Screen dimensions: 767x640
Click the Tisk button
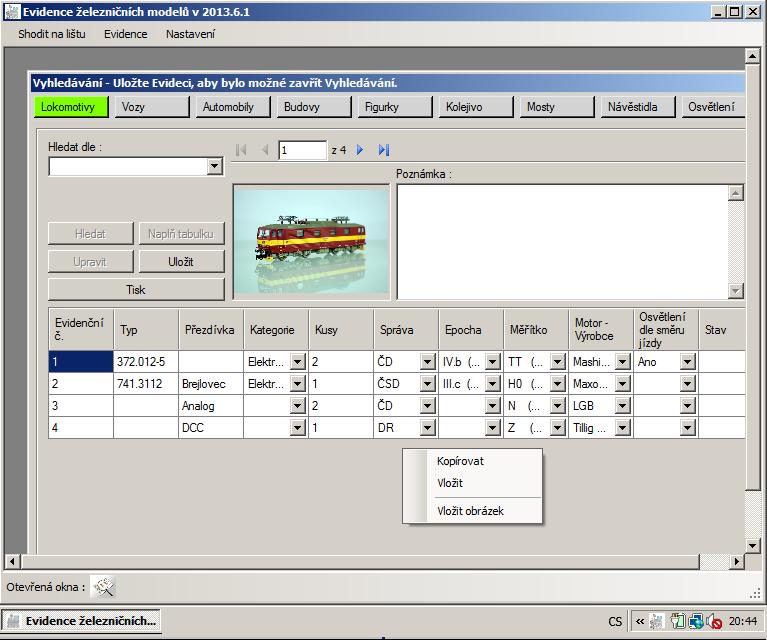click(x=136, y=289)
